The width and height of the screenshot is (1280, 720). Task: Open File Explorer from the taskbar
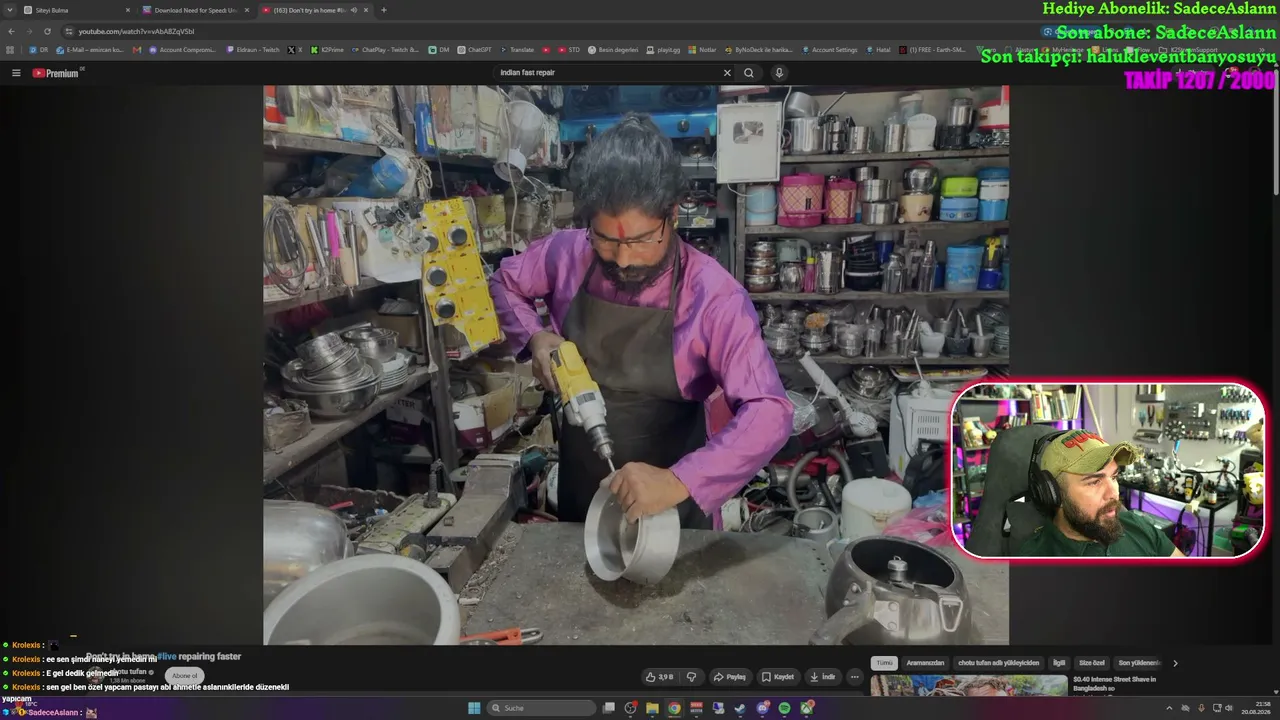(652, 708)
